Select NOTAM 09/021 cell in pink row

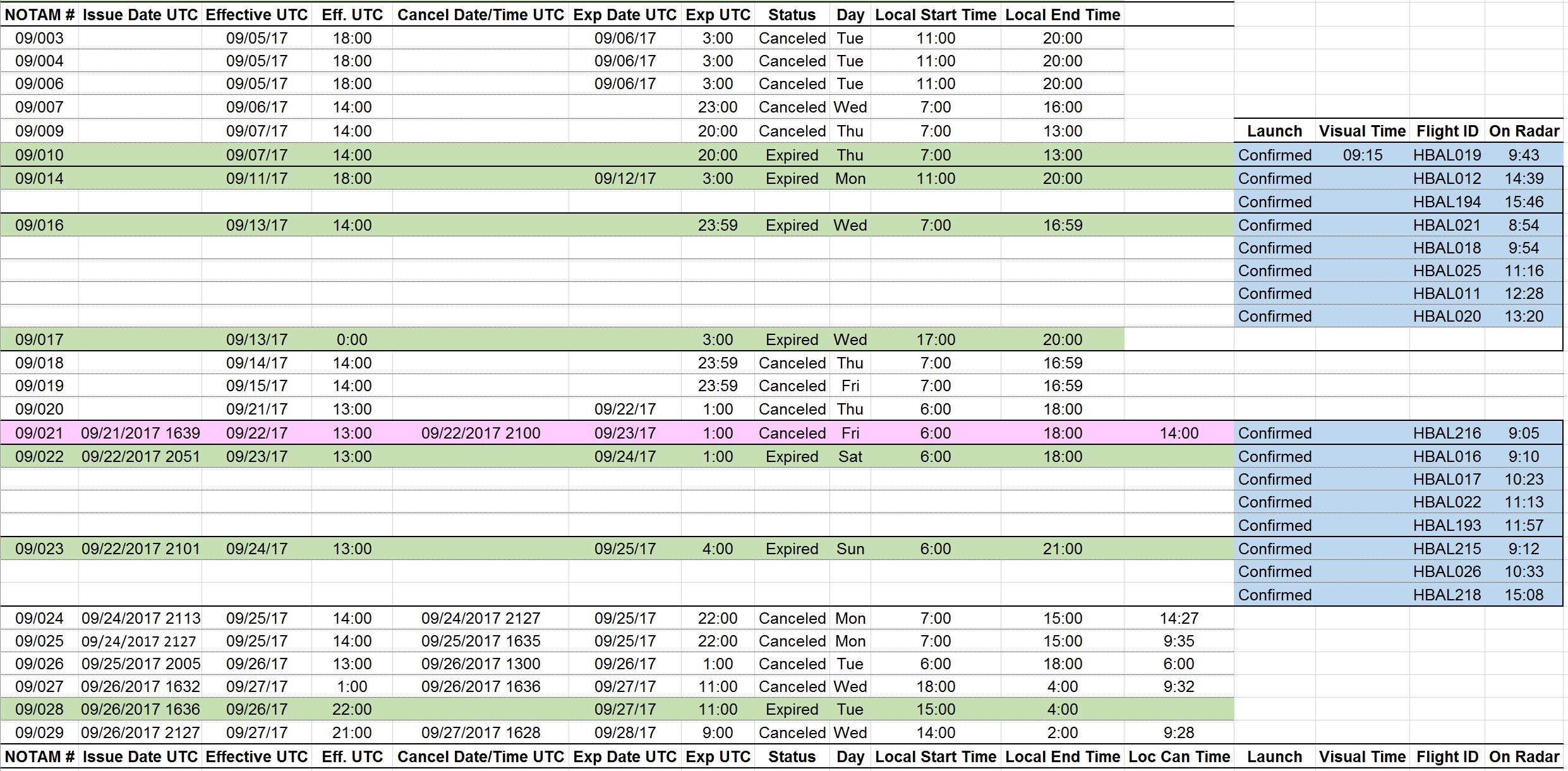tap(39, 433)
